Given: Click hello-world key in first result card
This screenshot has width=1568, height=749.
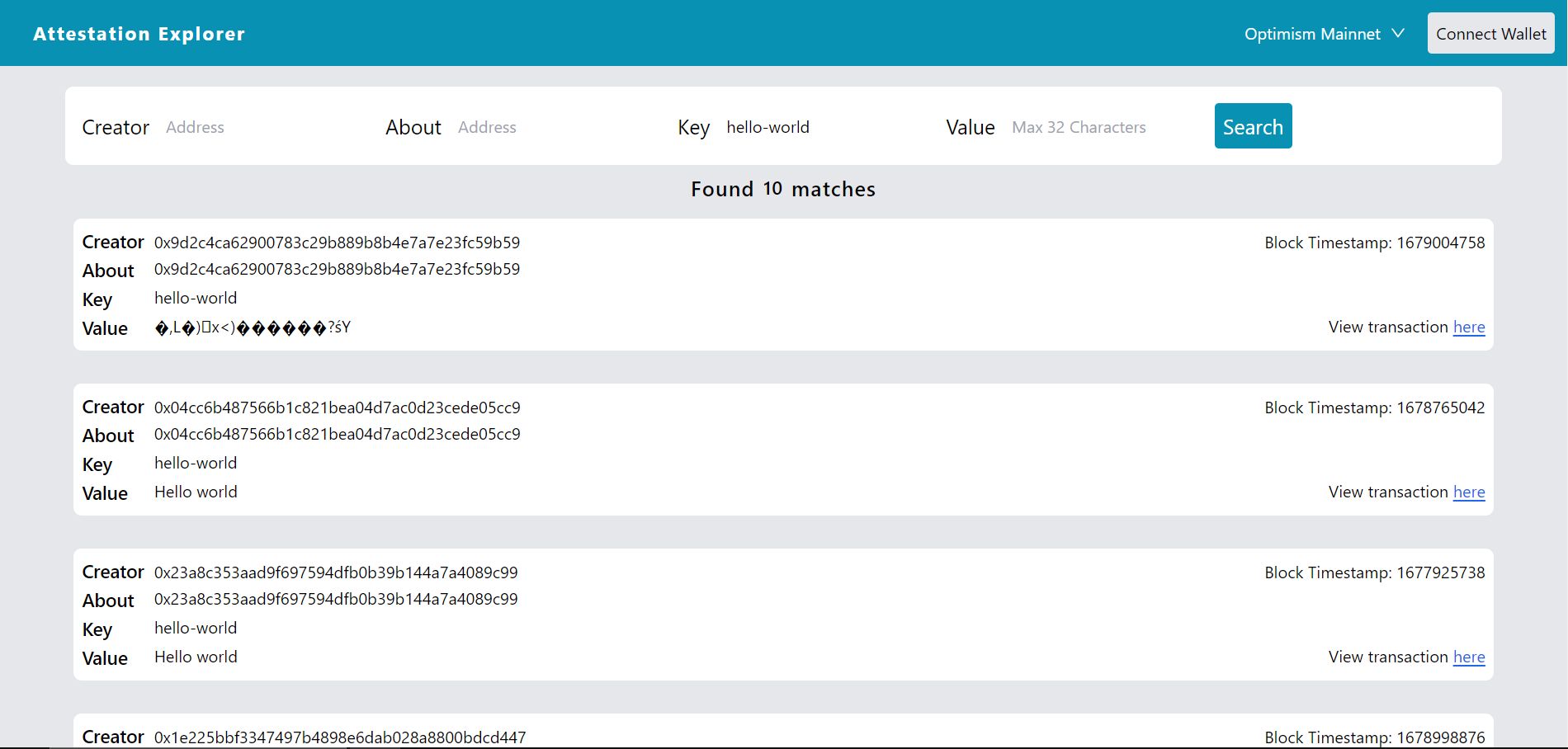Looking at the screenshot, I should (196, 298).
